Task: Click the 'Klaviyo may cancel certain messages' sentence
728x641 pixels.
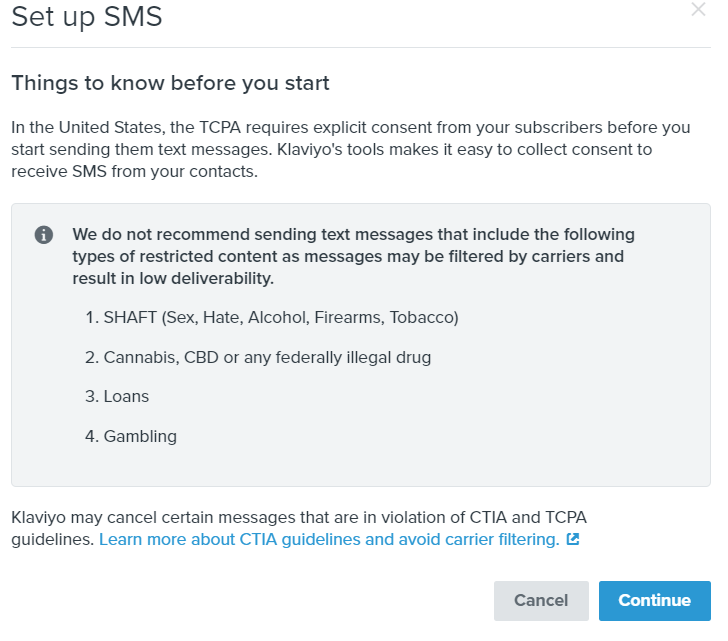Action: click(299, 517)
